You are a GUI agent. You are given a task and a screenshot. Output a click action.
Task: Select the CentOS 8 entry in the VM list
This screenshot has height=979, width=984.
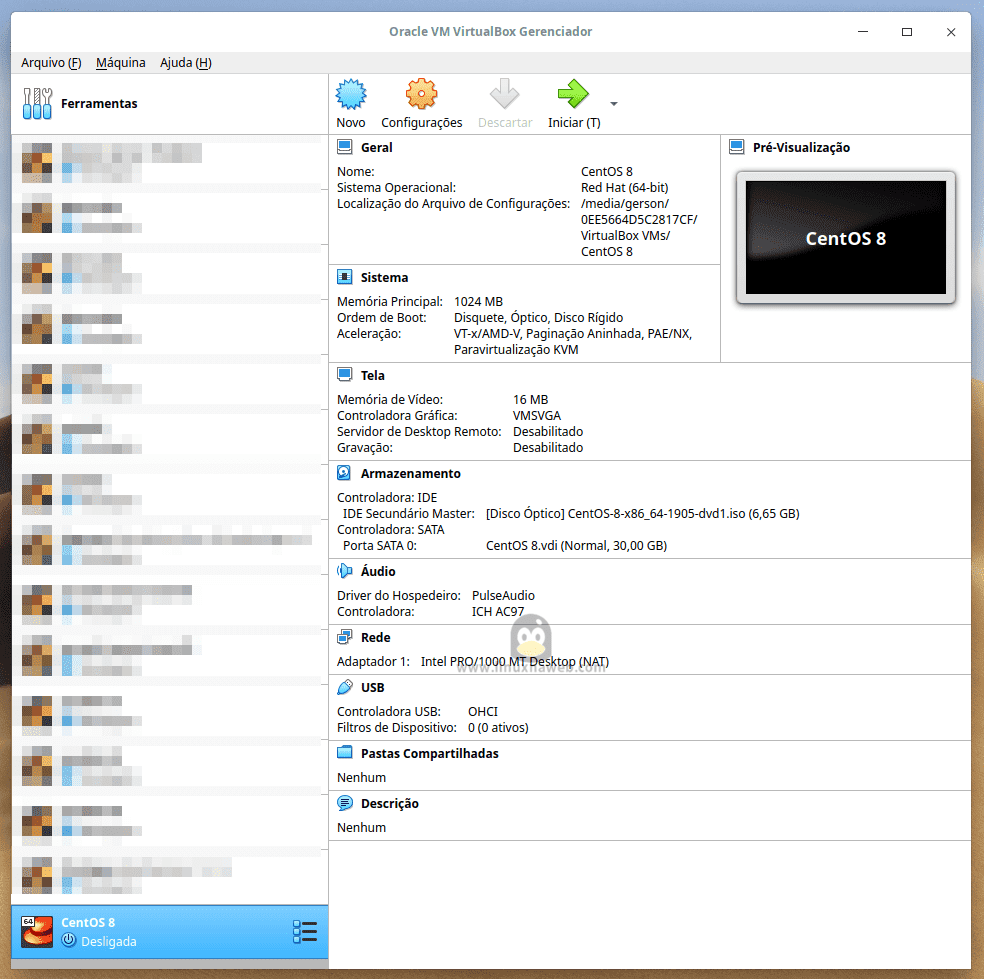point(169,932)
